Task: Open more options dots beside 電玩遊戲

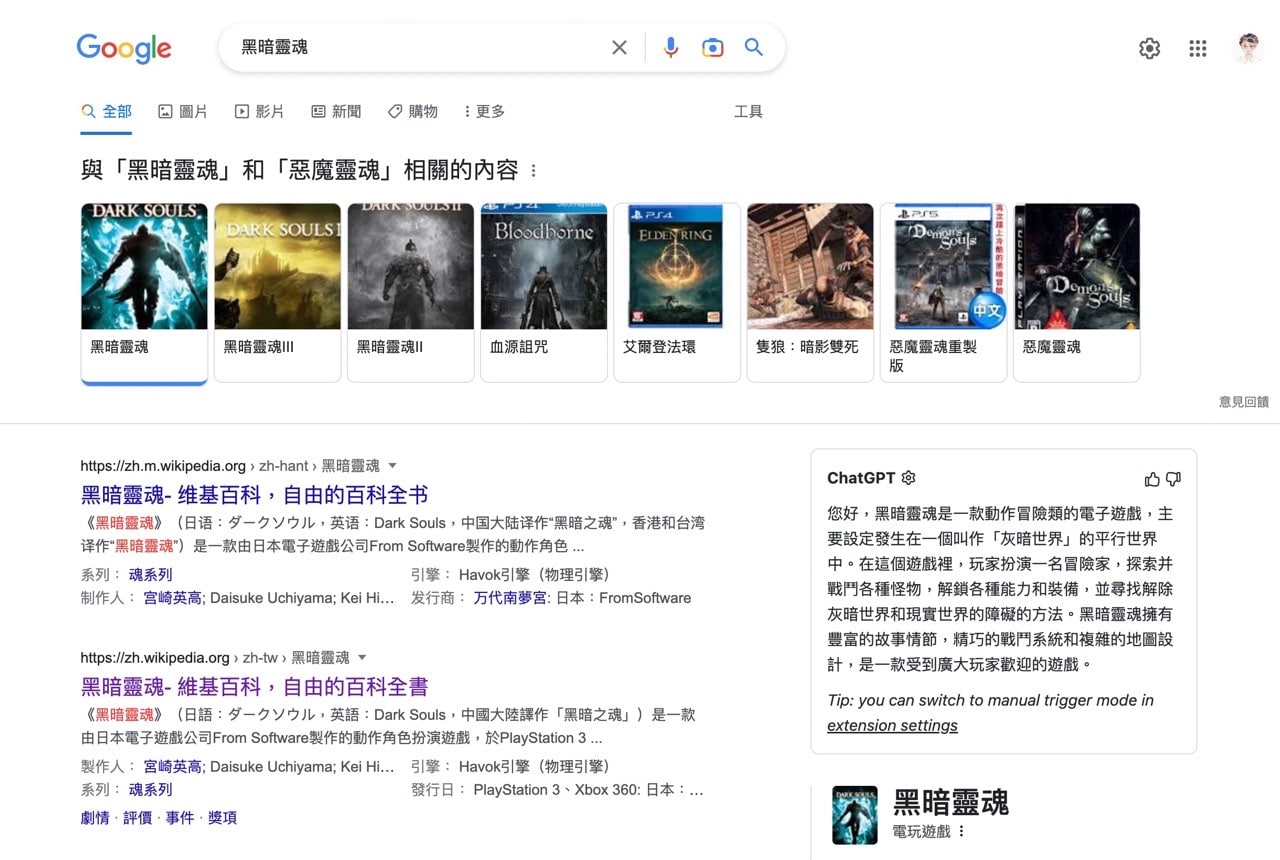Action: (x=962, y=832)
